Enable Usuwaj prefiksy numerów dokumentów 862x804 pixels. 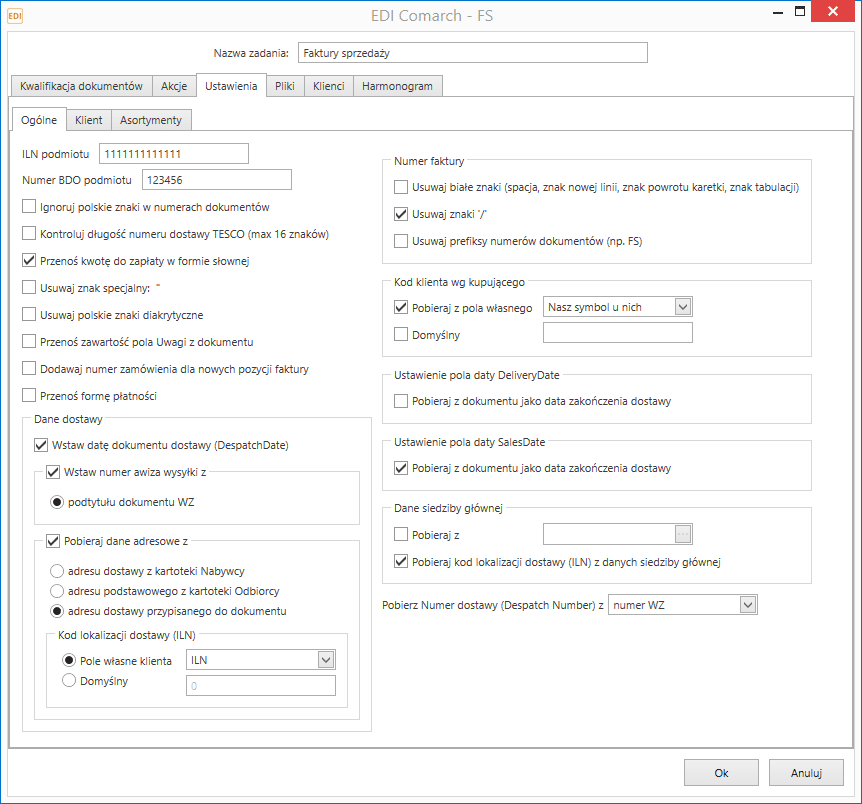[x=401, y=241]
